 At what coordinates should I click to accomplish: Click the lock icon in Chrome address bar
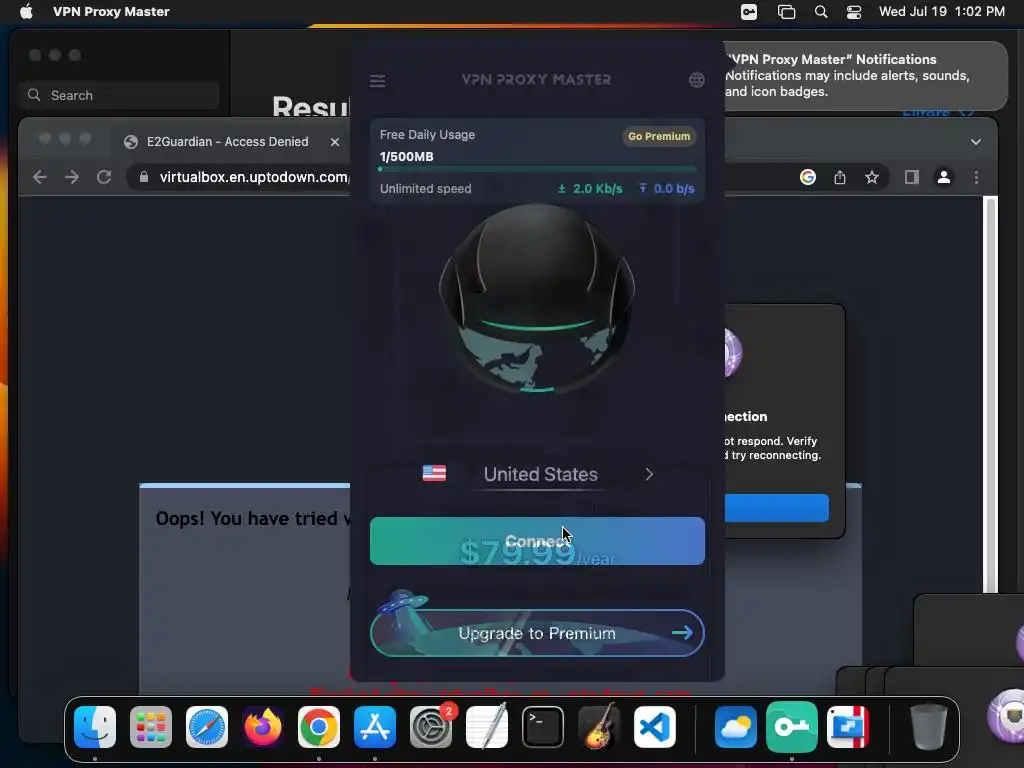coord(144,177)
